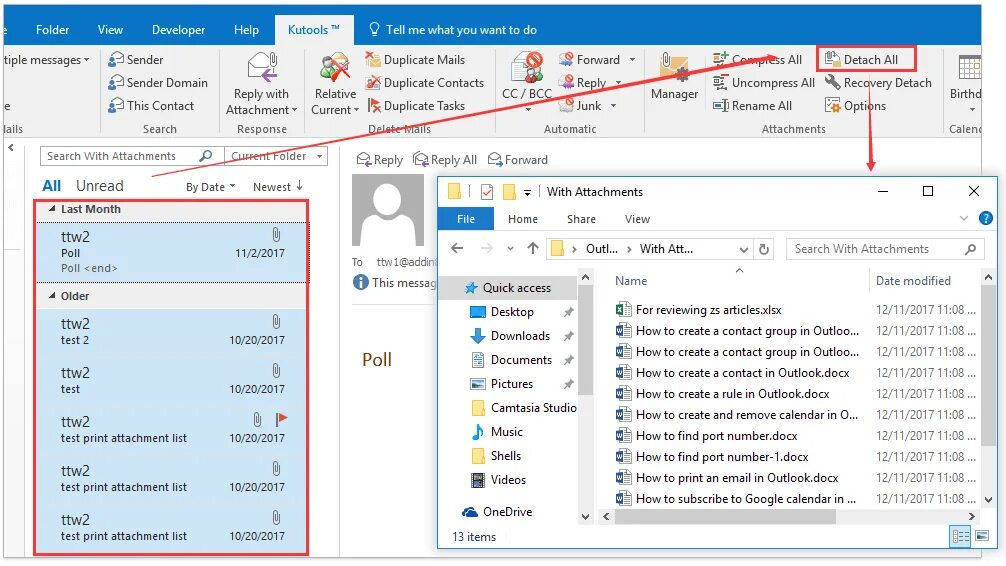Collapse the Last Month group
Viewport: 1006px width, 566px height.
(53, 209)
